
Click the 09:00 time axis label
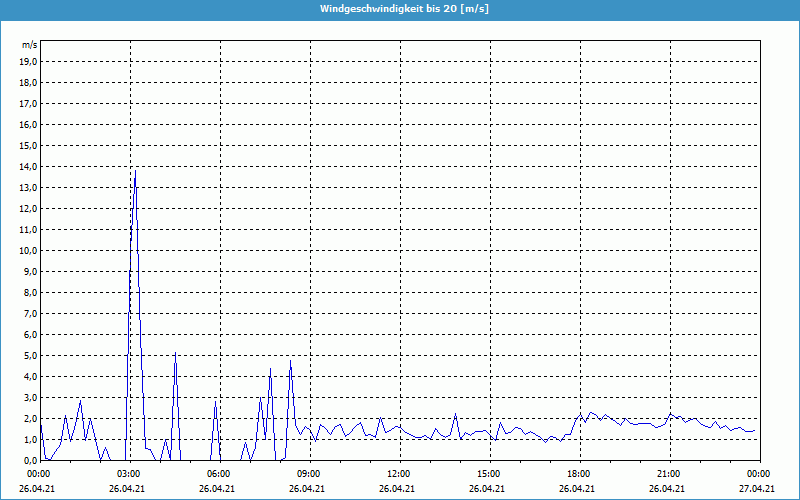[x=308, y=473]
